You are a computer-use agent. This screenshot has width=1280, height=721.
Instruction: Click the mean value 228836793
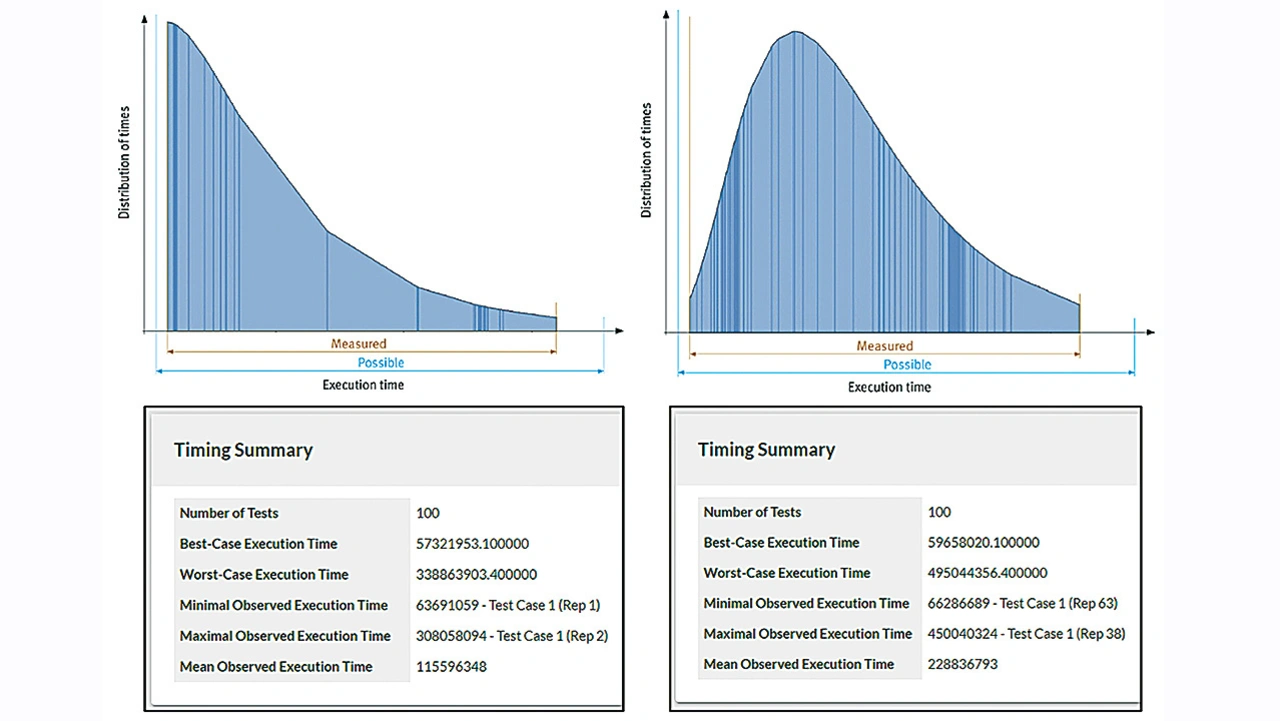pyautogui.click(x=962, y=664)
